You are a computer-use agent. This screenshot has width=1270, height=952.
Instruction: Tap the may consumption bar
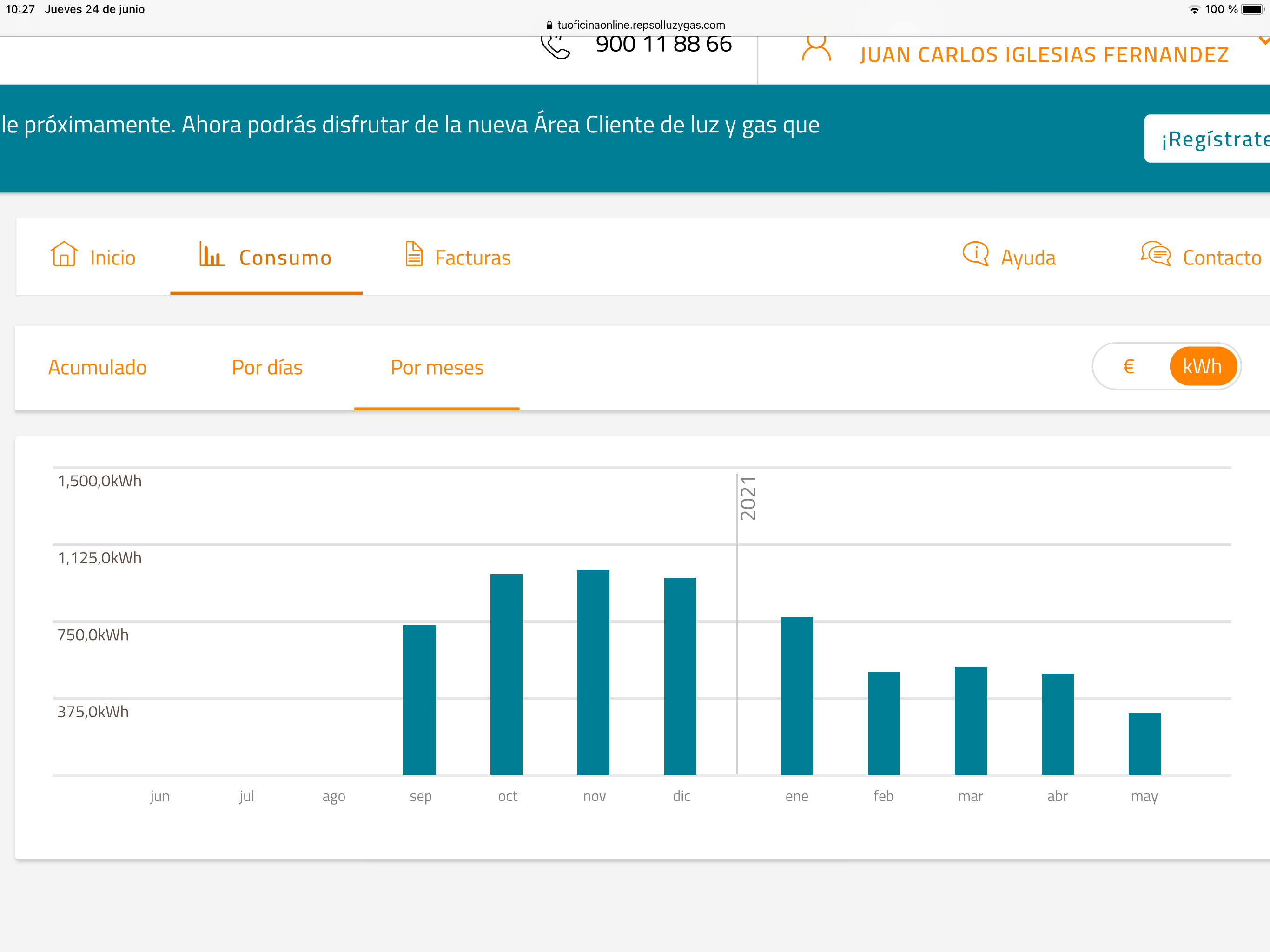[1145, 744]
